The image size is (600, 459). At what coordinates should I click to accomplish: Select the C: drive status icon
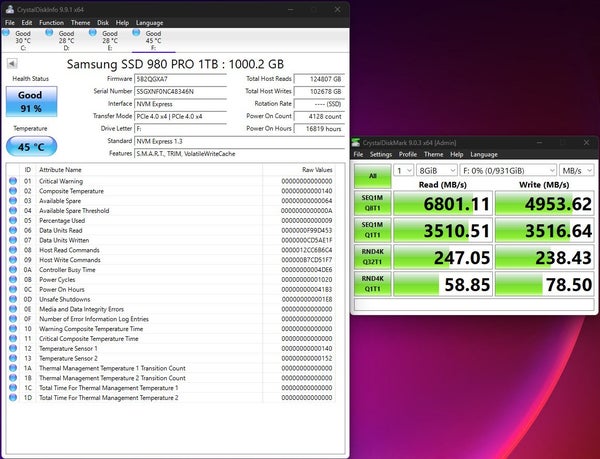[6, 33]
